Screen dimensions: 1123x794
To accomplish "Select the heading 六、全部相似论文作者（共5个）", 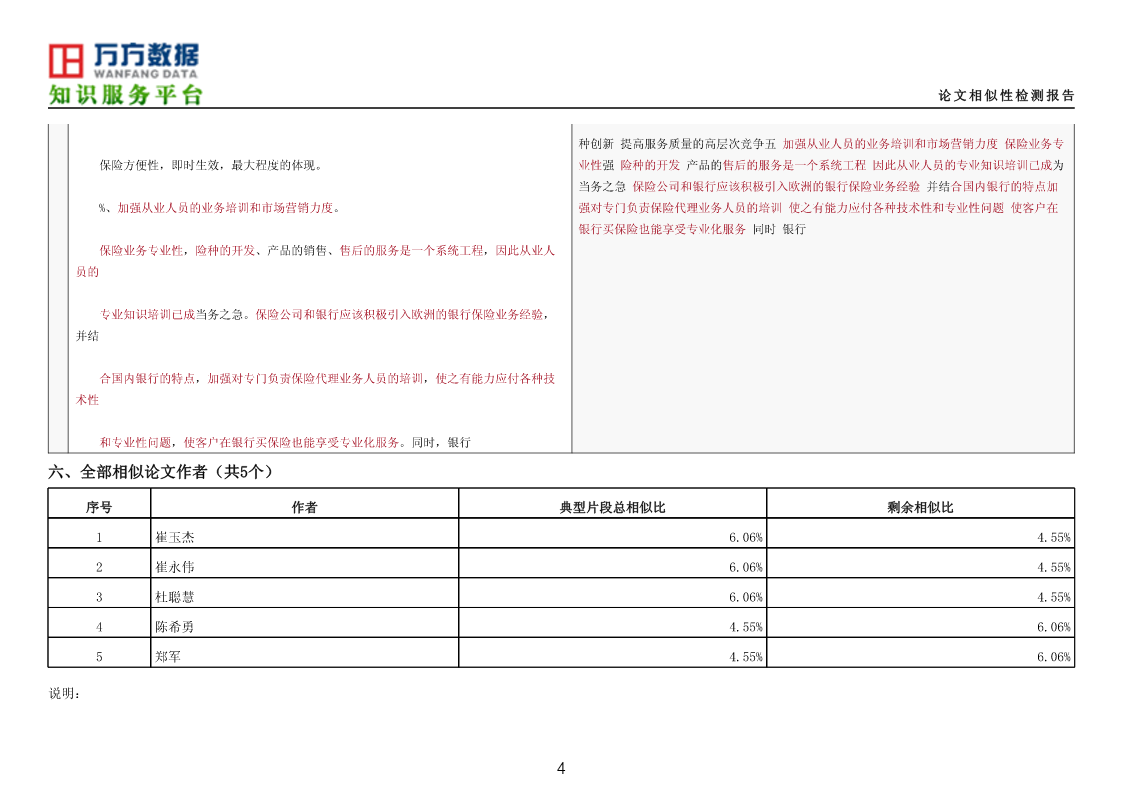I will [x=160, y=472].
